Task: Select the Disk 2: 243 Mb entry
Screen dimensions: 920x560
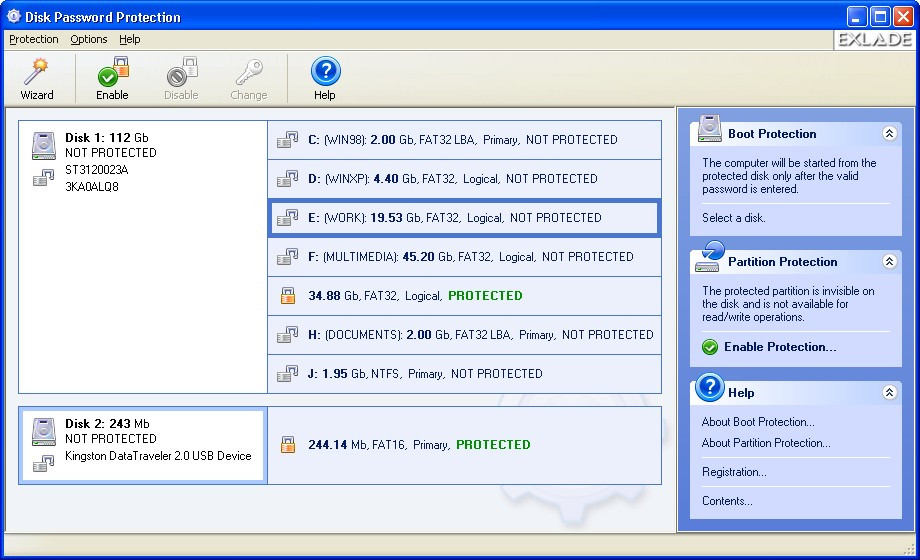Action: tap(143, 445)
